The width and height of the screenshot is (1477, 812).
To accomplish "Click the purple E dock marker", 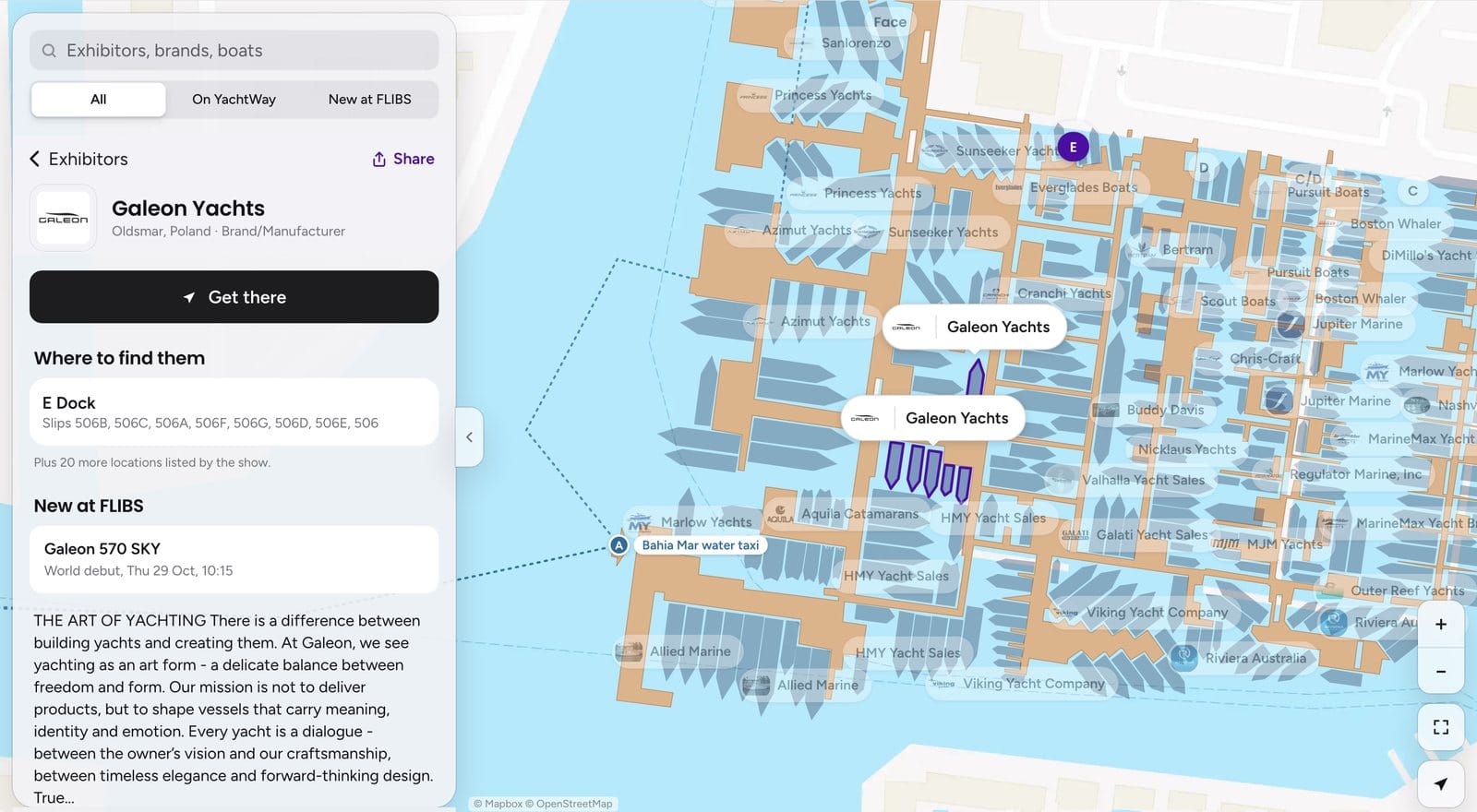I will click(x=1073, y=147).
